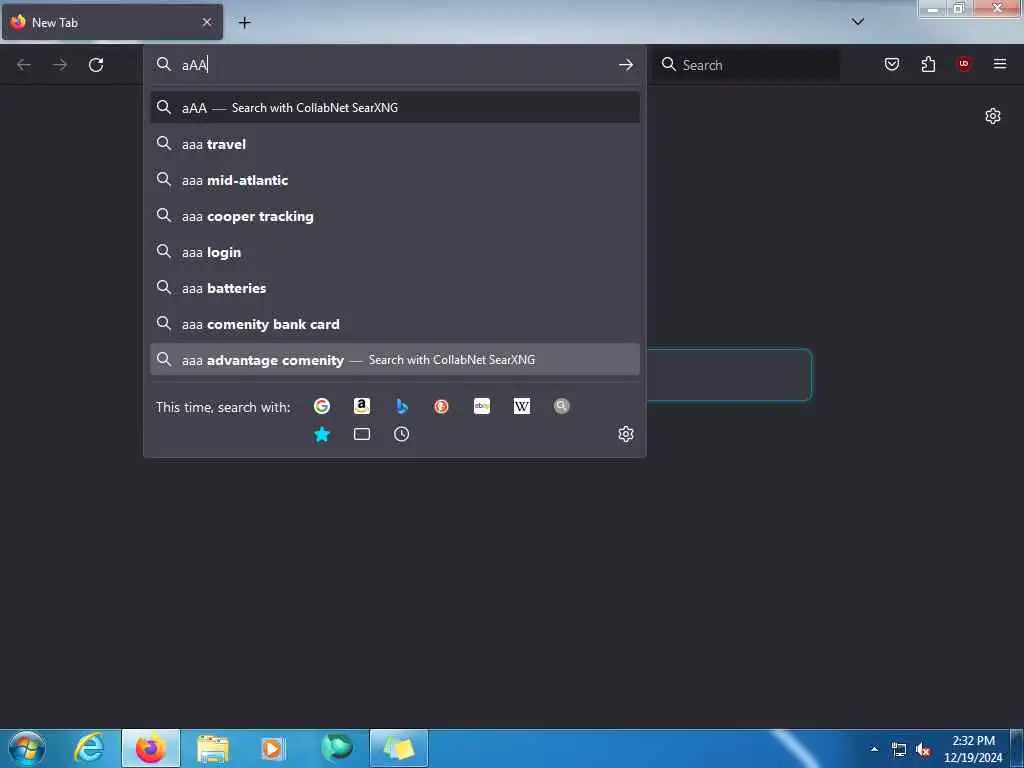Choose suggestion 'aaa mid-atlantic'
Image resolution: width=1024 pixels, height=768 pixels.
[395, 180]
